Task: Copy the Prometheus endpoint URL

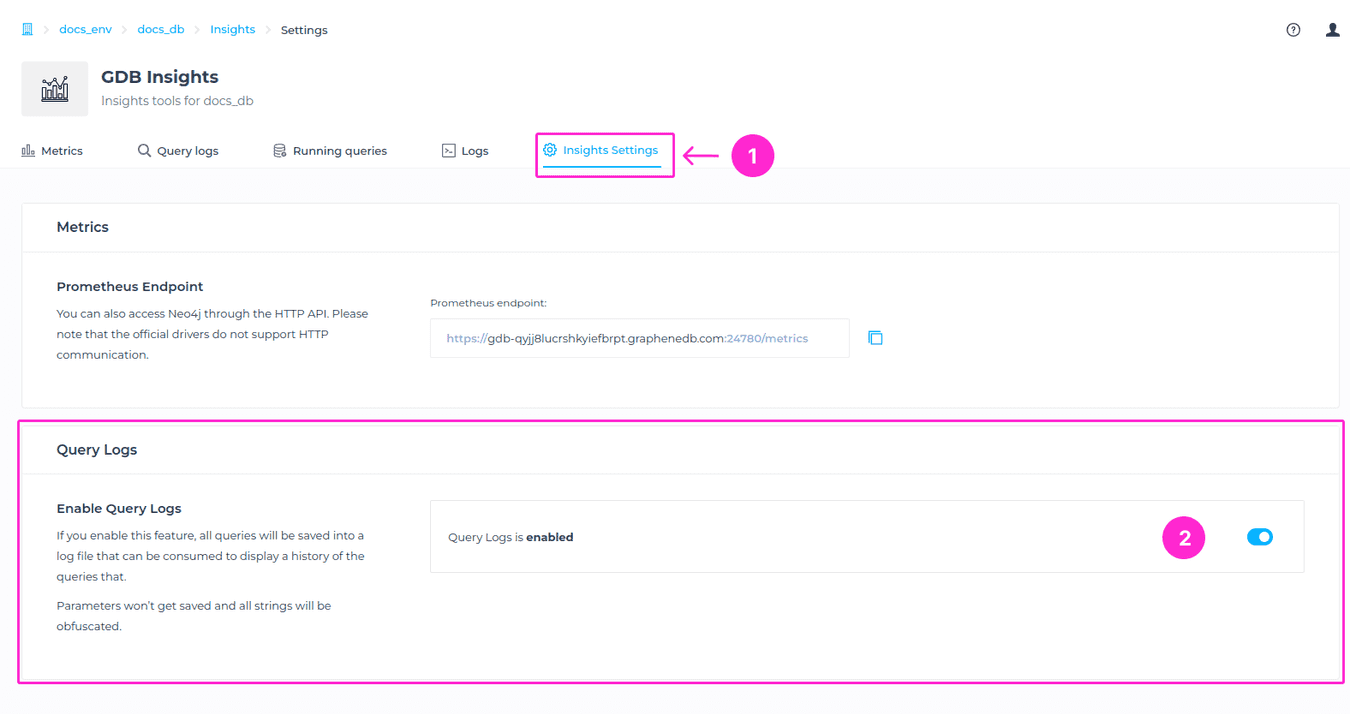Action: (x=875, y=338)
